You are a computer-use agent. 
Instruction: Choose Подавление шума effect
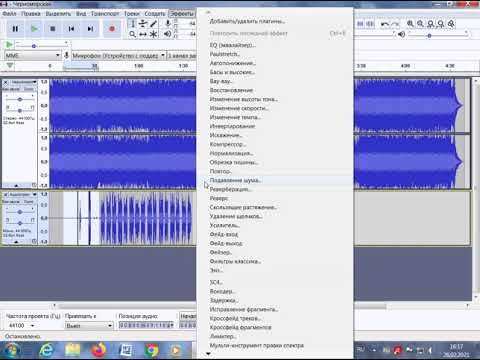pos(275,180)
